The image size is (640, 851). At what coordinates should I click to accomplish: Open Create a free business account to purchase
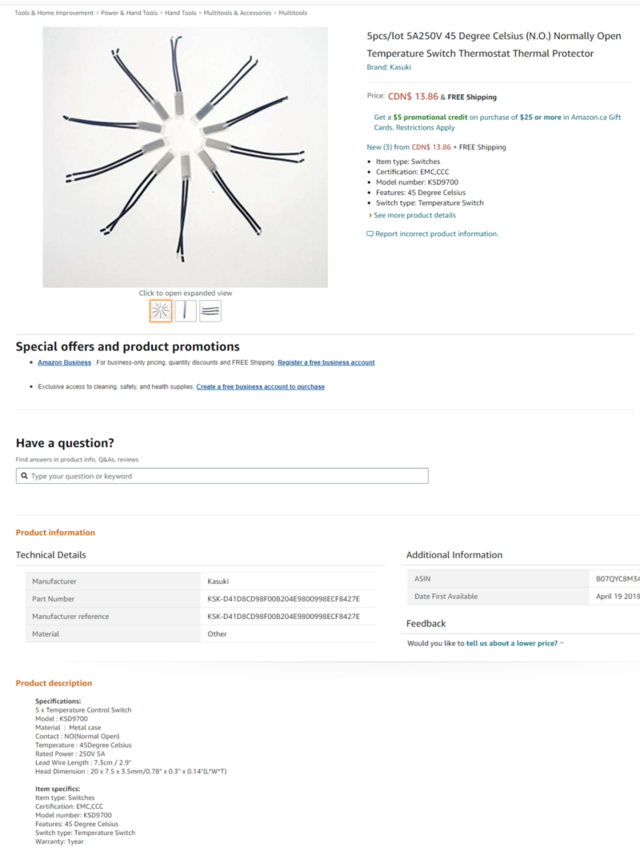pos(261,387)
